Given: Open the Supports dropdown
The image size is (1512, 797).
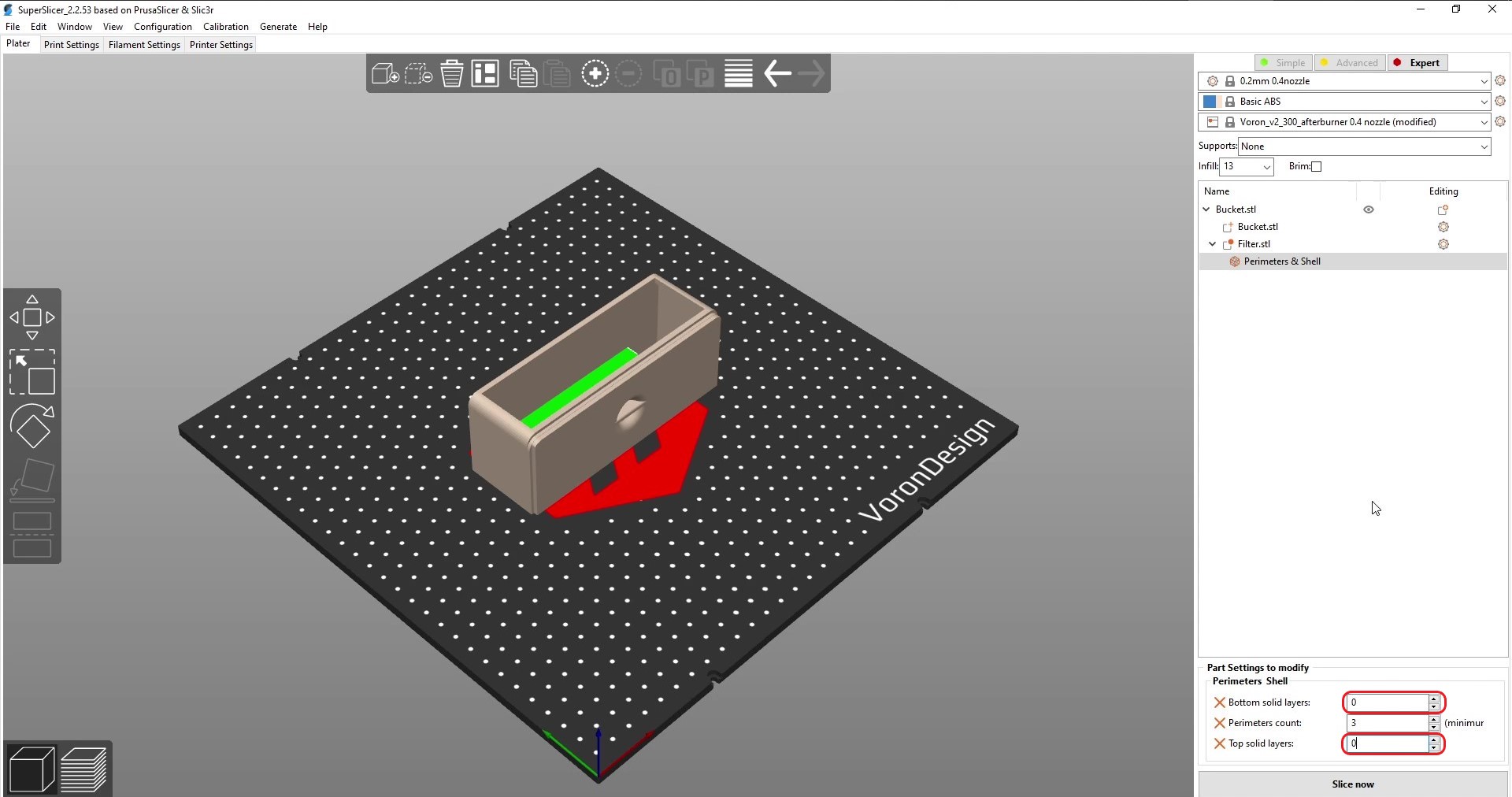Looking at the screenshot, I should (1364, 146).
